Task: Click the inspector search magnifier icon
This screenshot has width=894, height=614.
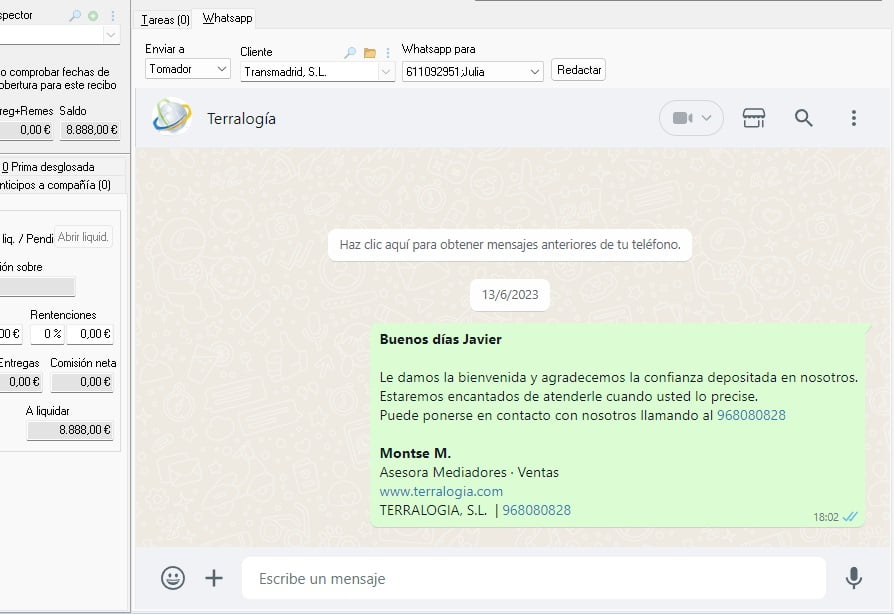Action: (x=75, y=16)
